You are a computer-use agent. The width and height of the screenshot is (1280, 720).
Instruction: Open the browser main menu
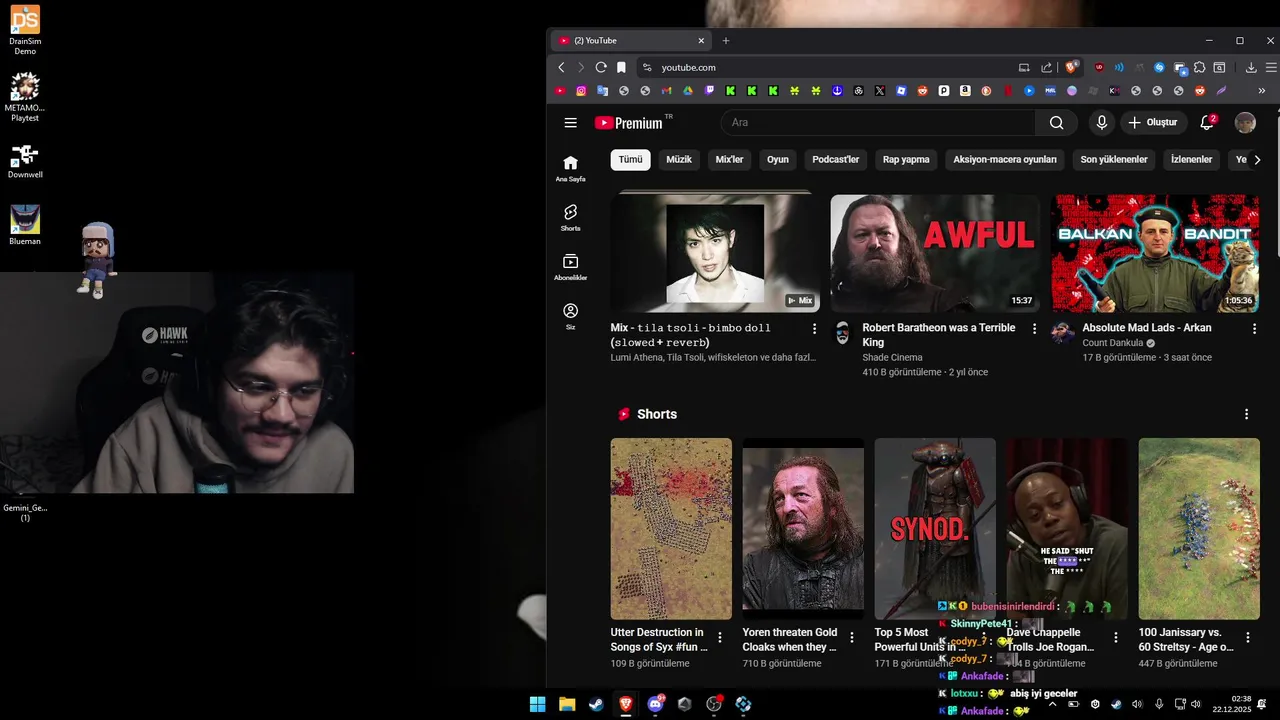pos(1271,67)
